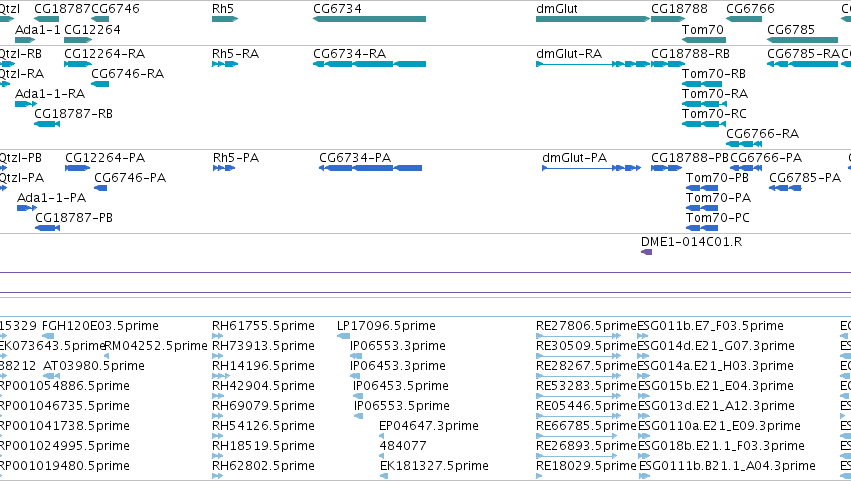The width and height of the screenshot is (851, 481).
Task: Select the dmGlut-RA transcript label
Action: click(x=569, y=54)
